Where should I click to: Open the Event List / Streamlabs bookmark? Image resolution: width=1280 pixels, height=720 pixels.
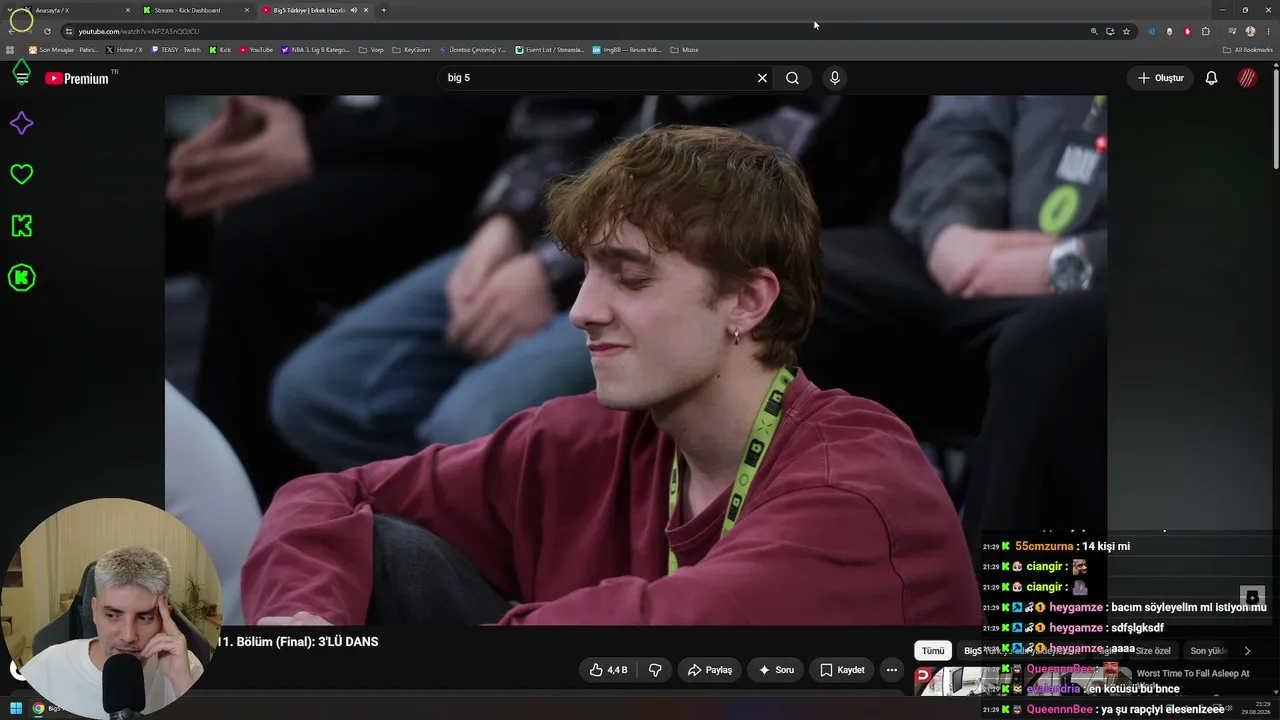(x=549, y=50)
